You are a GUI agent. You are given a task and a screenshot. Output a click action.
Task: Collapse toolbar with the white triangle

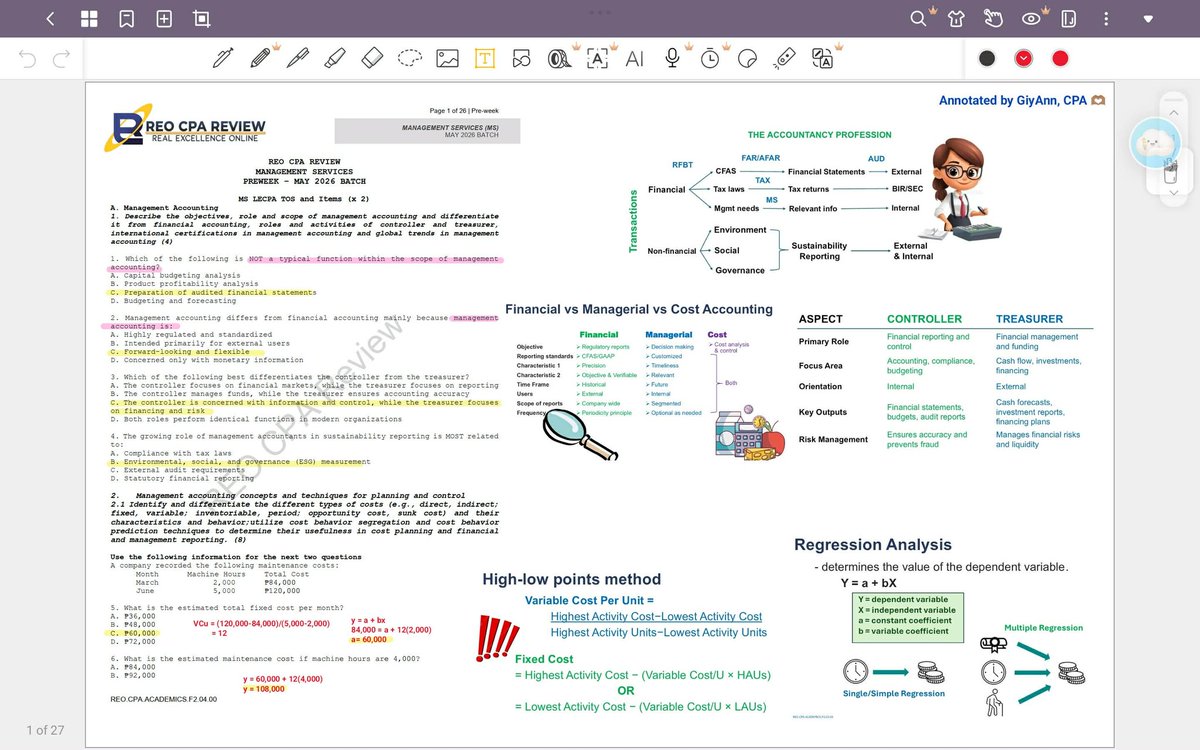click(x=1149, y=19)
